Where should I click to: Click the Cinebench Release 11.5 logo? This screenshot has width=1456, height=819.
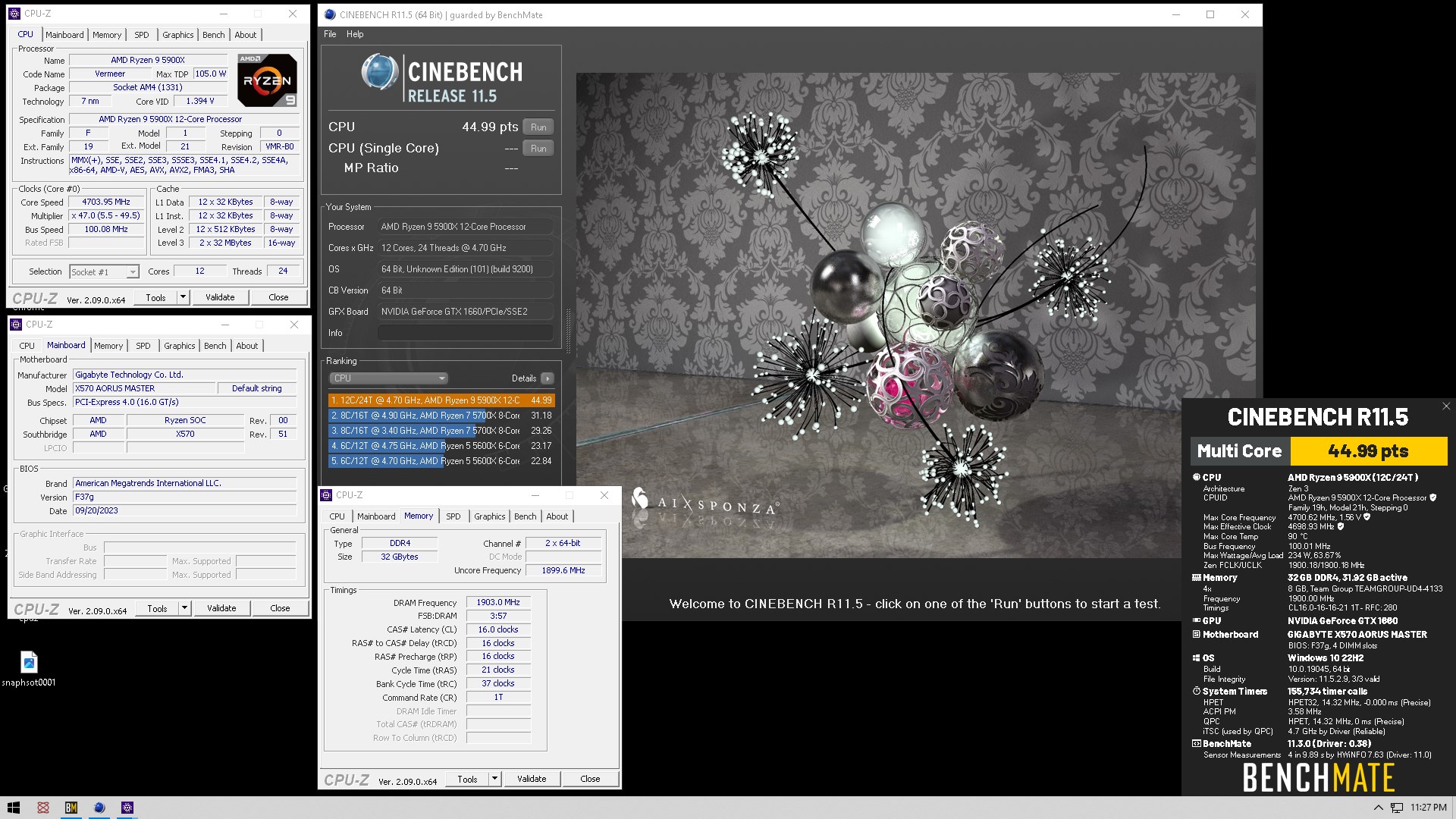coord(441,78)
